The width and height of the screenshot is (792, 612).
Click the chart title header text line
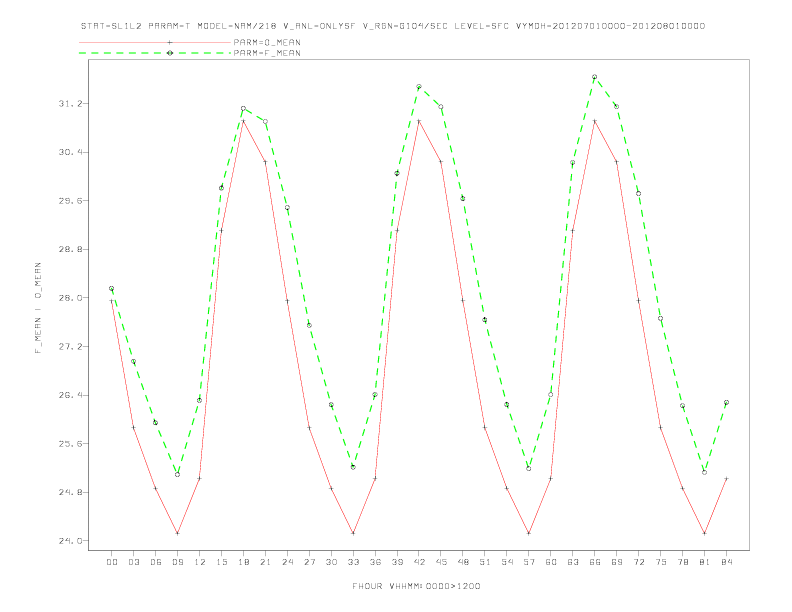click(x=393, y=26)
